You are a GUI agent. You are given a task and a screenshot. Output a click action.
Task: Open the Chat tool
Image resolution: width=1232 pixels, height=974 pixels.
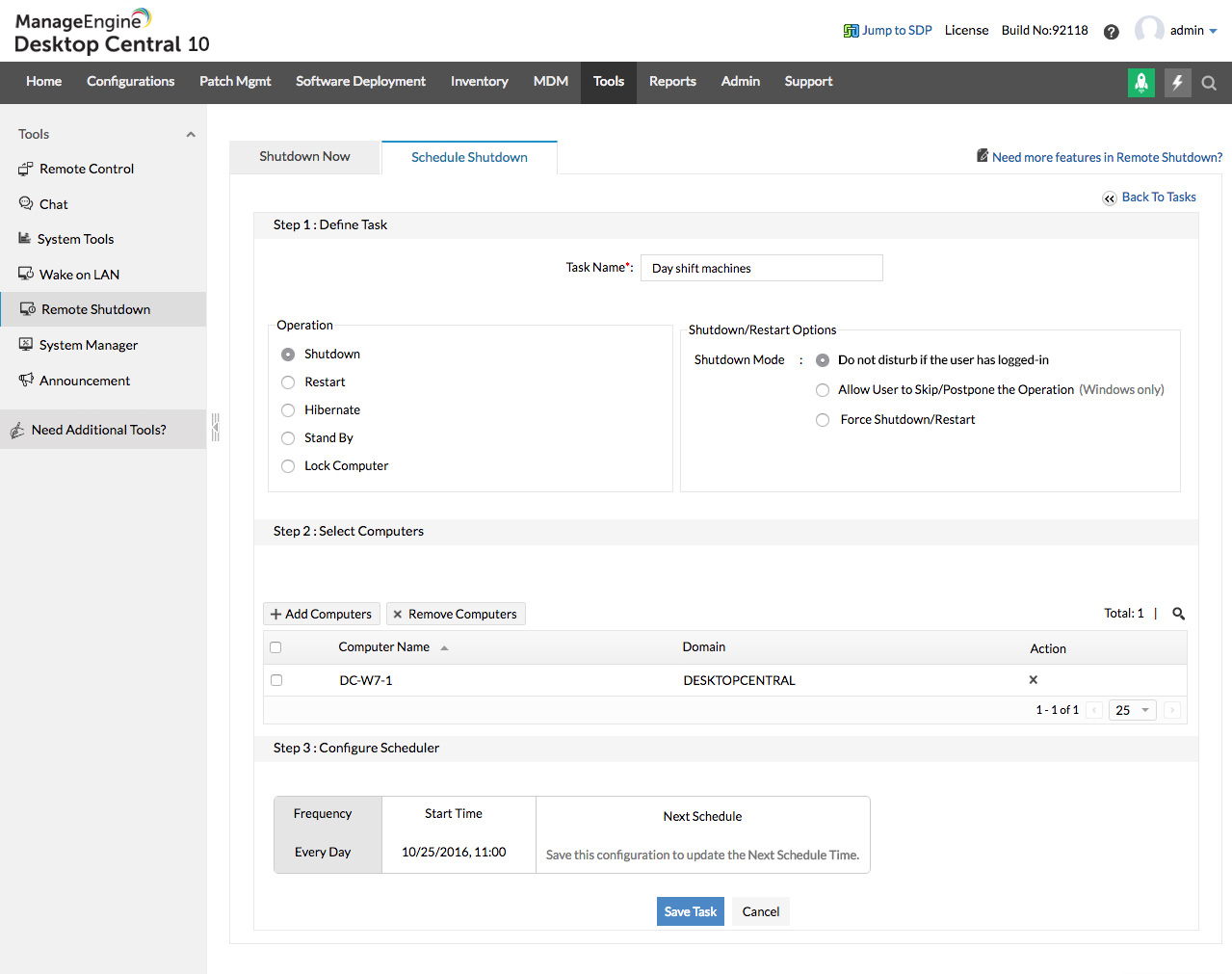[53, 203]
